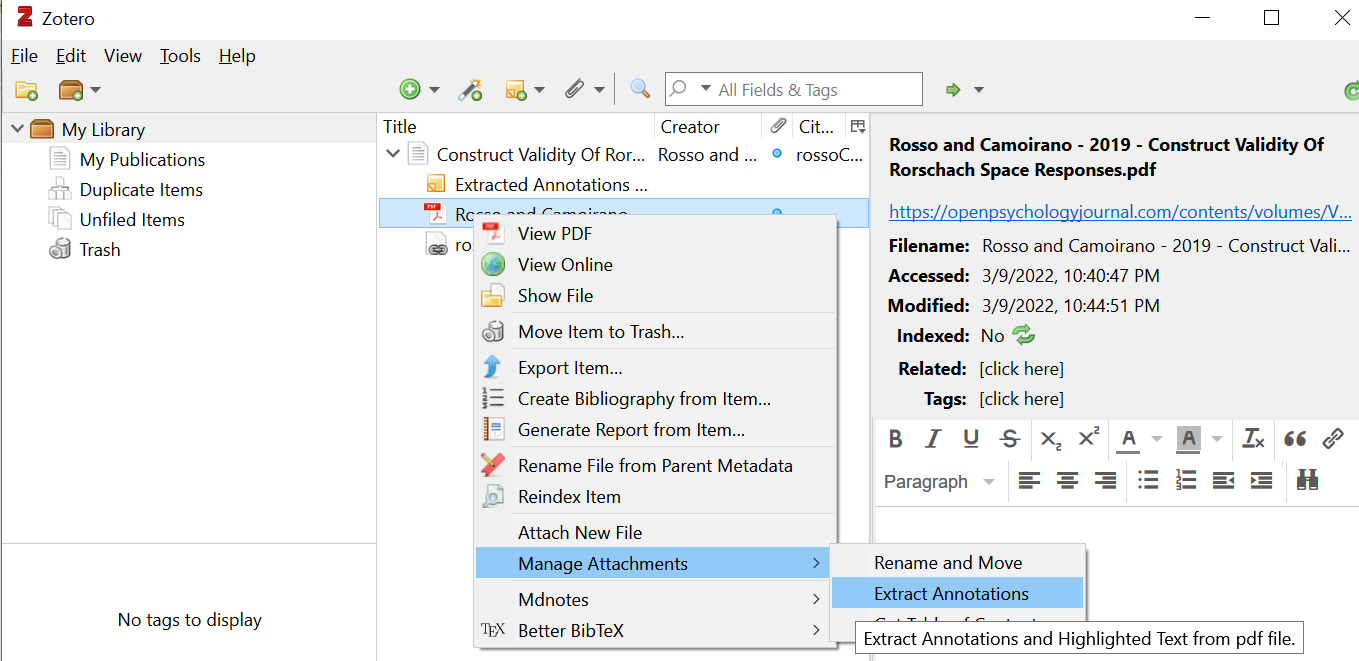Sort items by the Creator column
The image size is (1359, 661).
click(708, 127)
